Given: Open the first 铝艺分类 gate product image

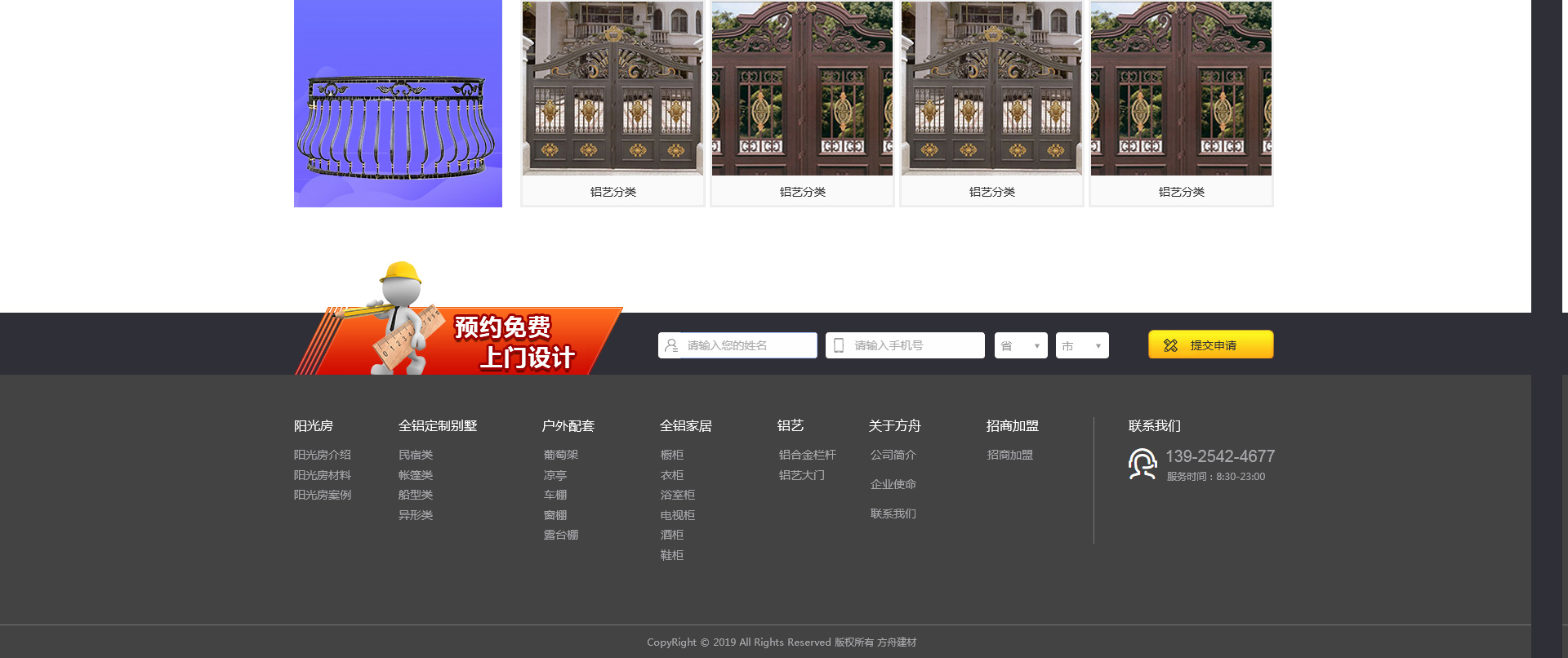Looking at the screenshot, I should click(612, 88).
